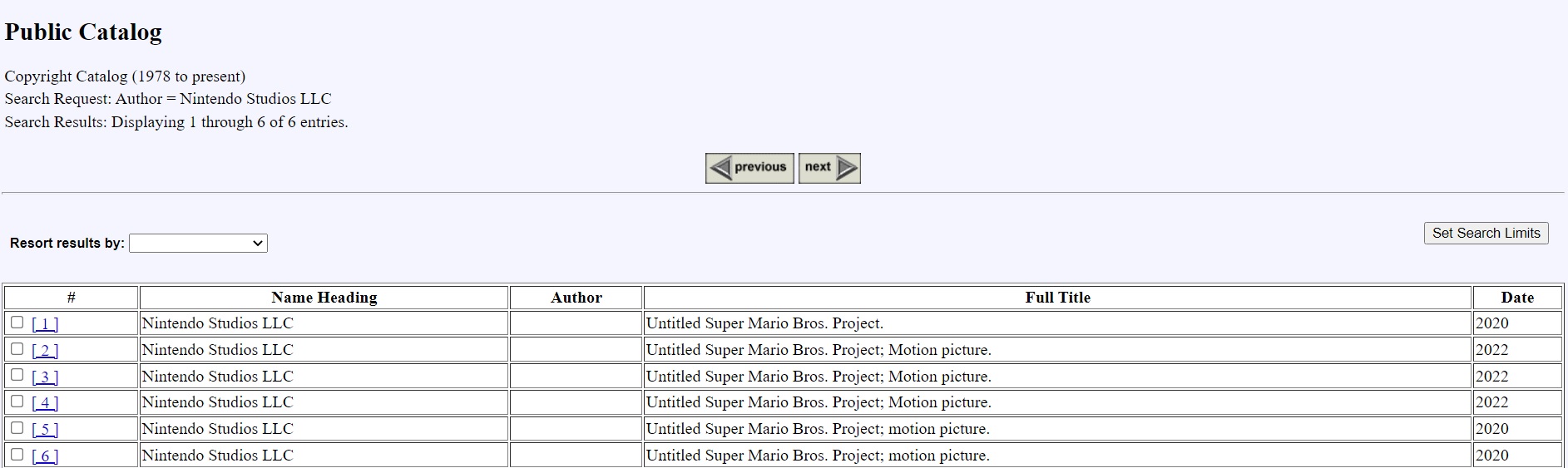
Task: Open the entry 6 record link
Action: pos(45,456)
